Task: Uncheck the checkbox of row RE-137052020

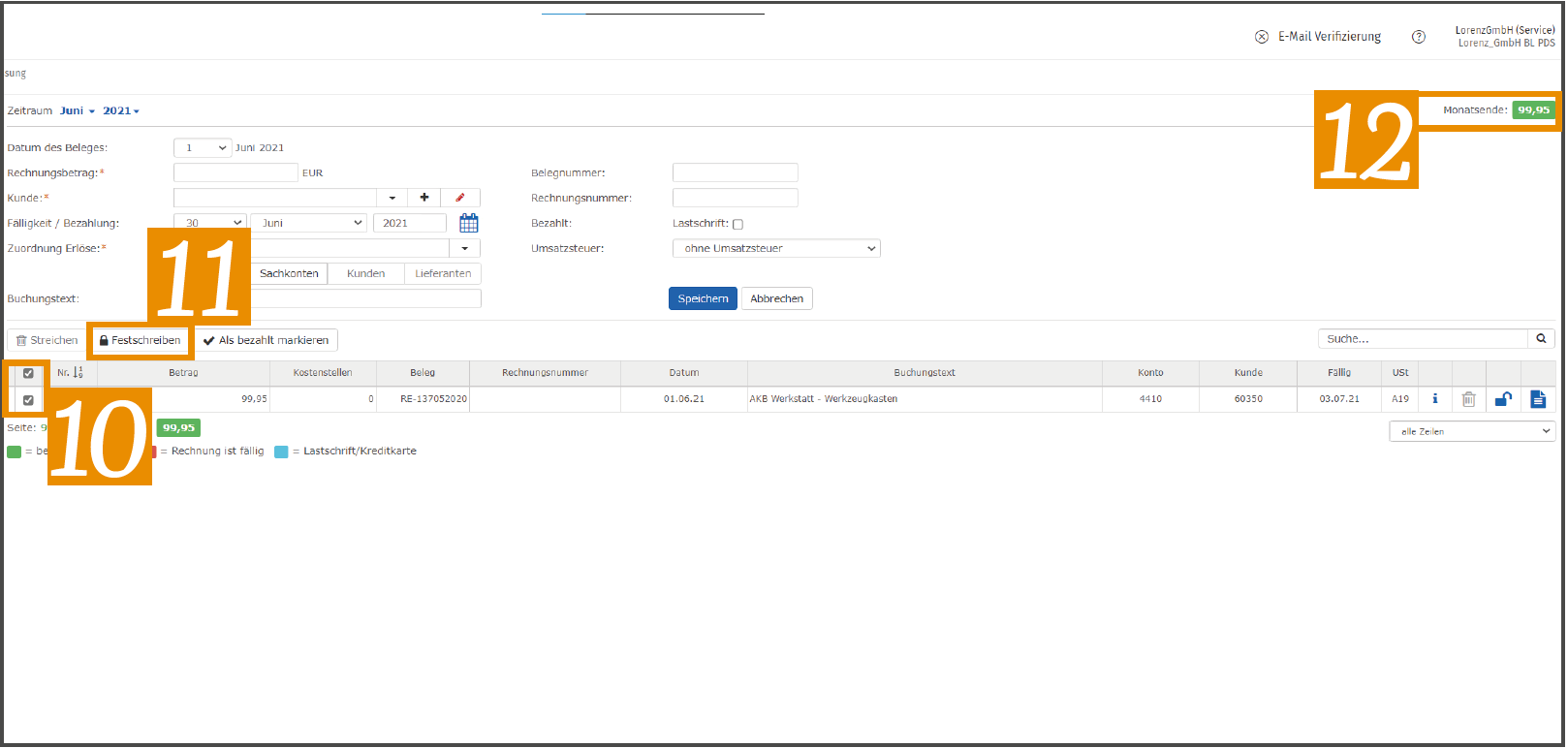Action: [28, 399]
